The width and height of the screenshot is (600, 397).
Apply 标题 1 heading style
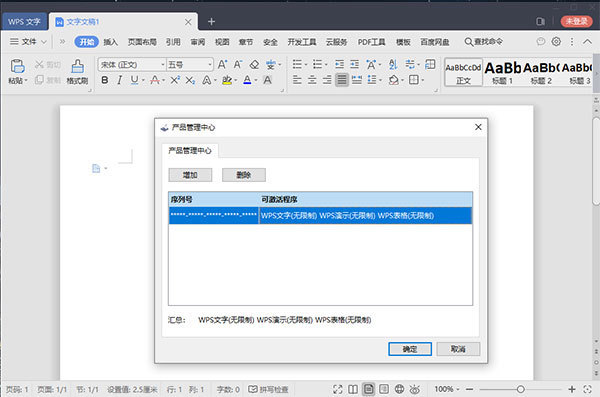pos(502,72)
